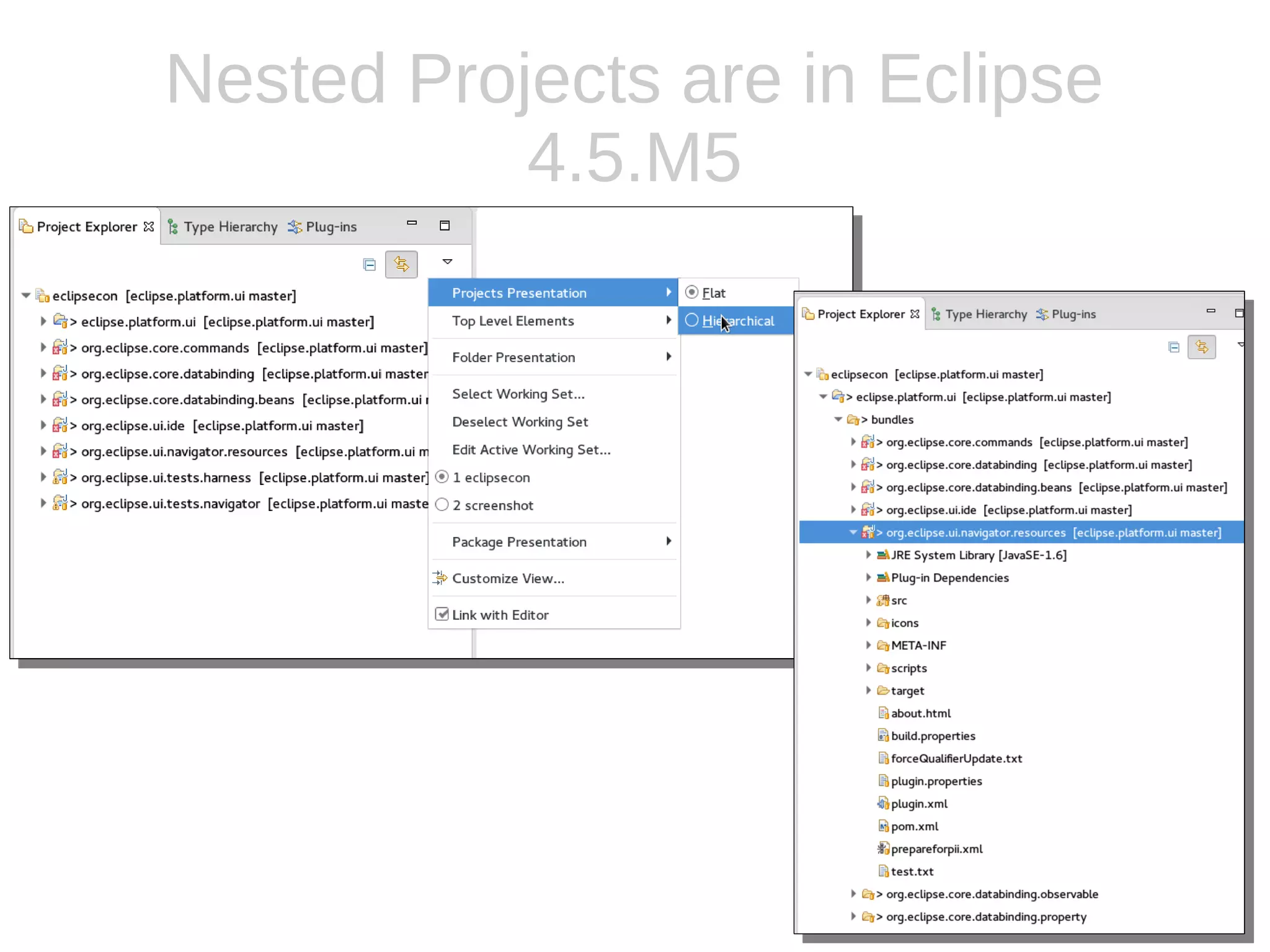The image size is (1270, 952).
Task: Select Project Explorer tab in left window
Action: pos(86,227)
